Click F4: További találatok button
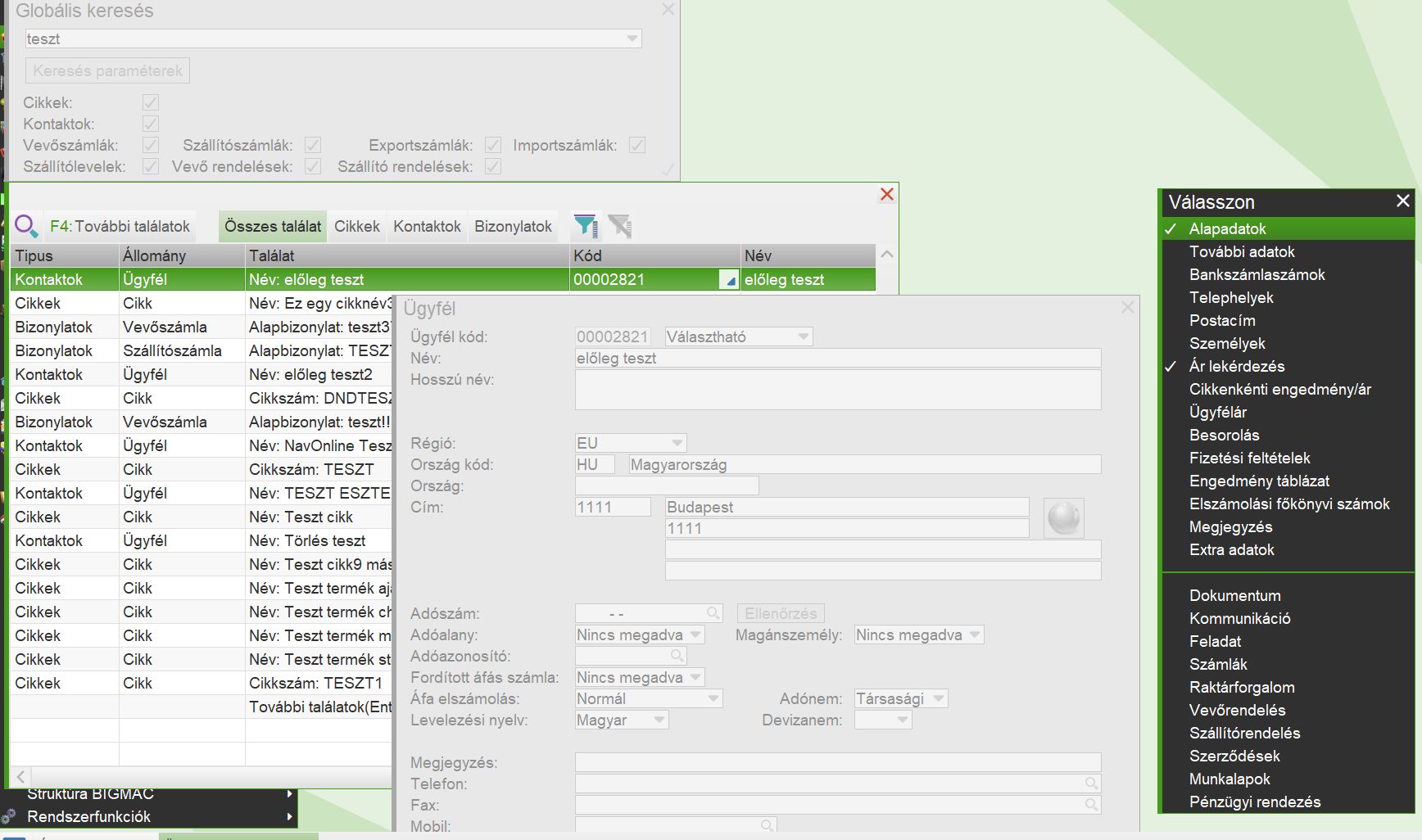 [120, 227]
